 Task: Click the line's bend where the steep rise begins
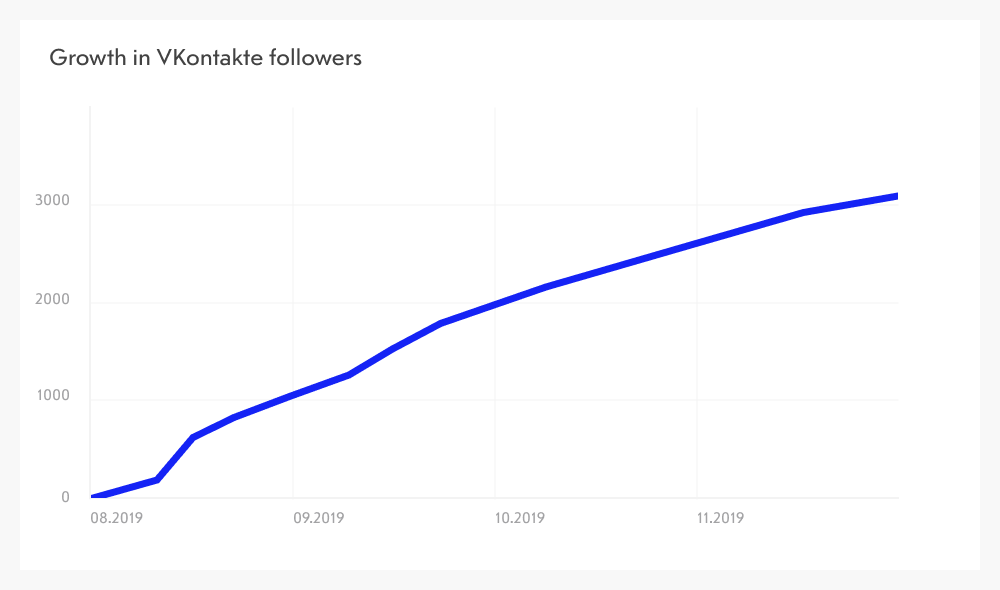[157, 480]
